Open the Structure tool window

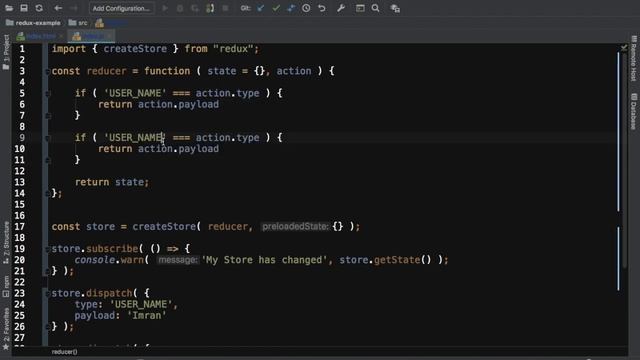click(x=6, y=243)
